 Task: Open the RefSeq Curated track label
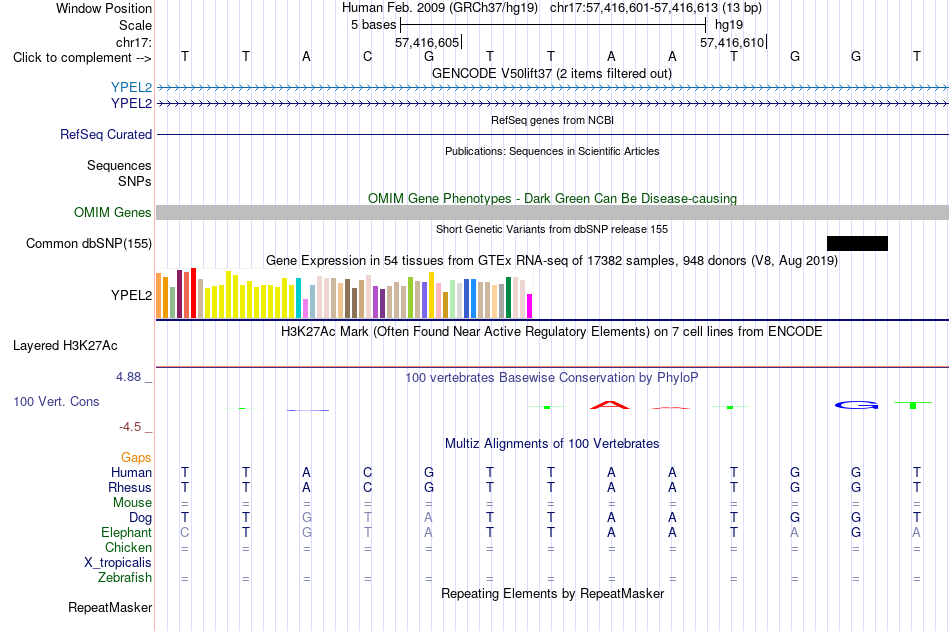106,135
